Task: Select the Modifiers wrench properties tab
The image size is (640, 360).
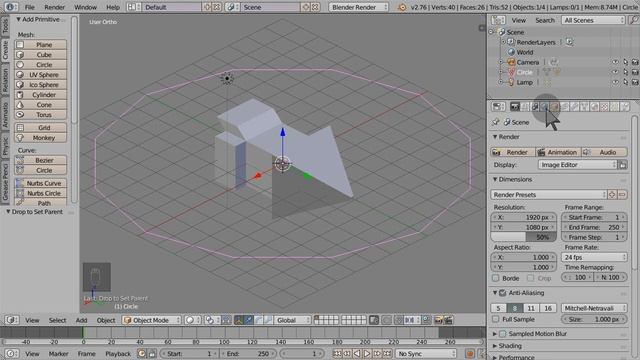Action: [575, 107]
